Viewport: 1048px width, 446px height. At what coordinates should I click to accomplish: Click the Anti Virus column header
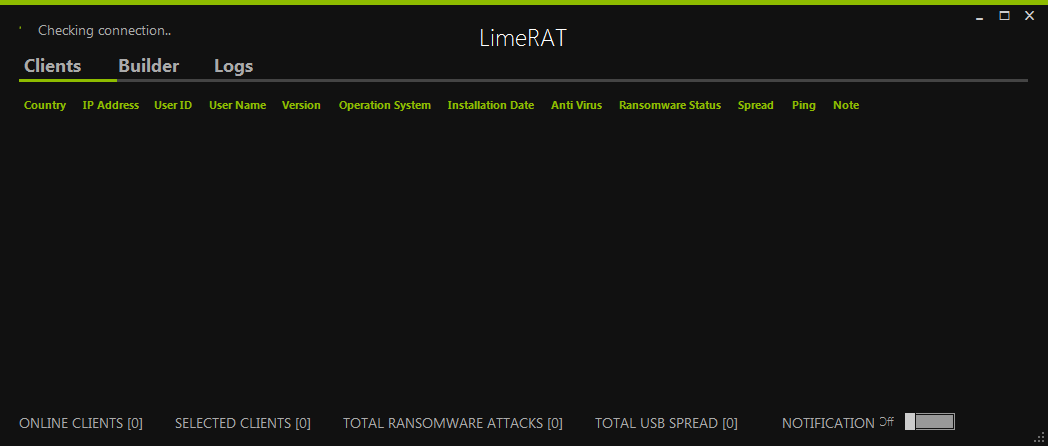(x=576, y=105)
